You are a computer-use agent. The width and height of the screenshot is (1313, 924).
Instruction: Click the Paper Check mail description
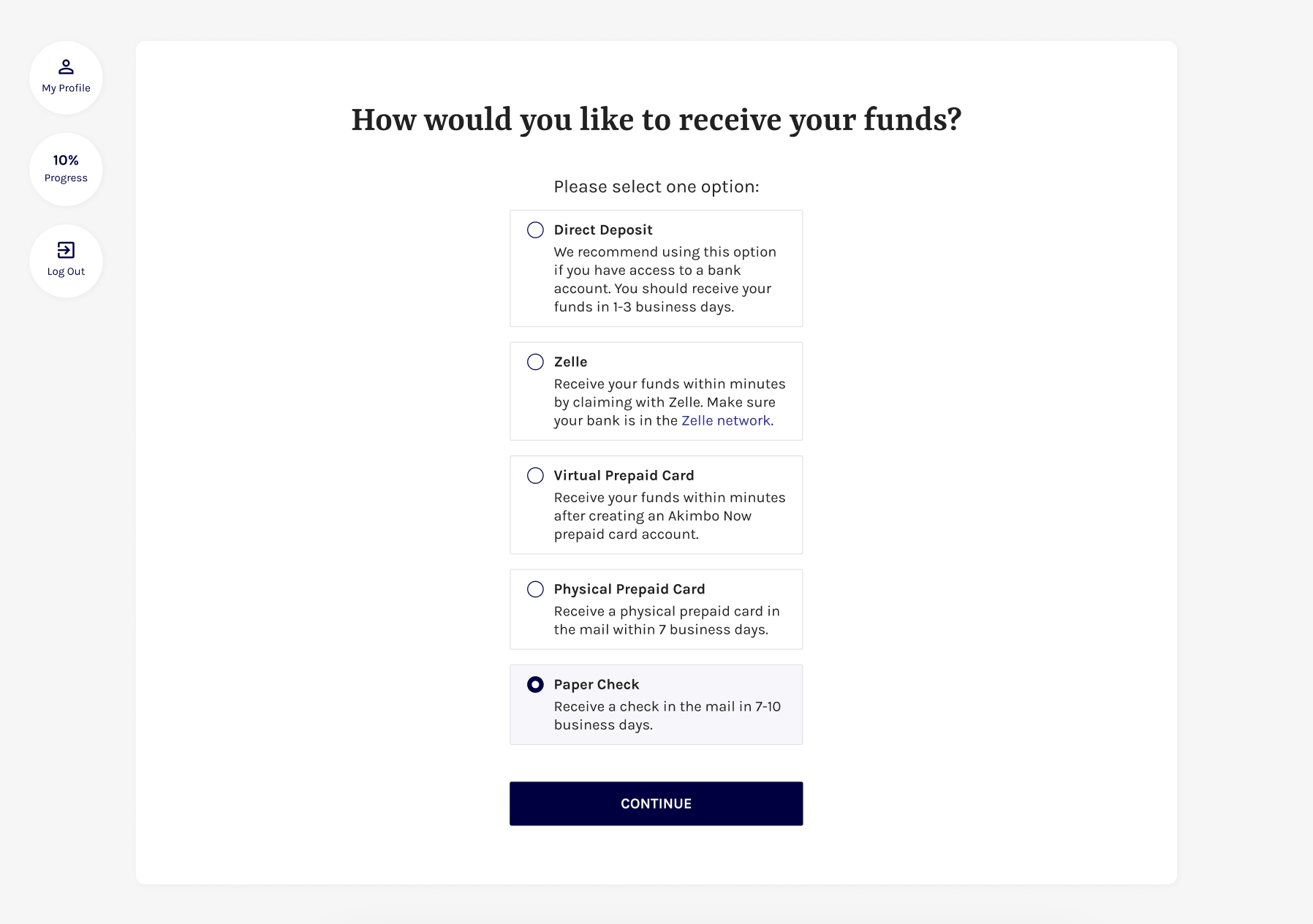click(x=667, y=716)
